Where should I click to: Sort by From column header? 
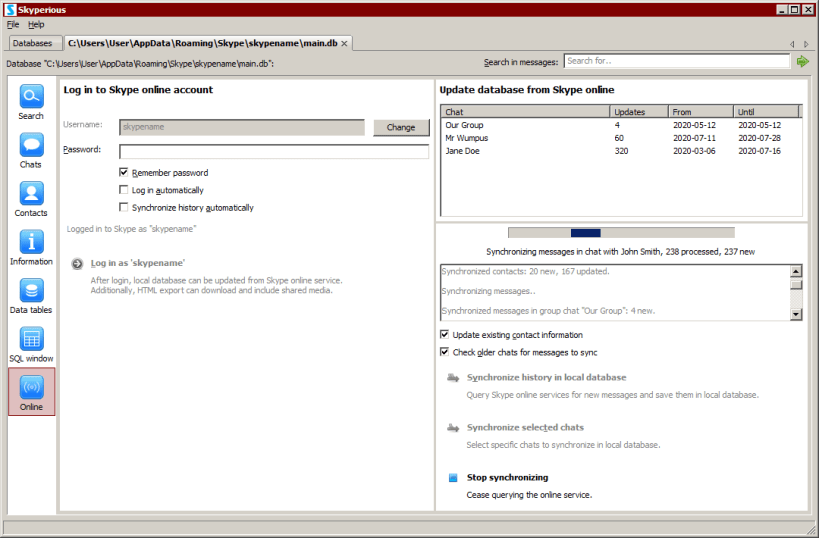(700, 112)
